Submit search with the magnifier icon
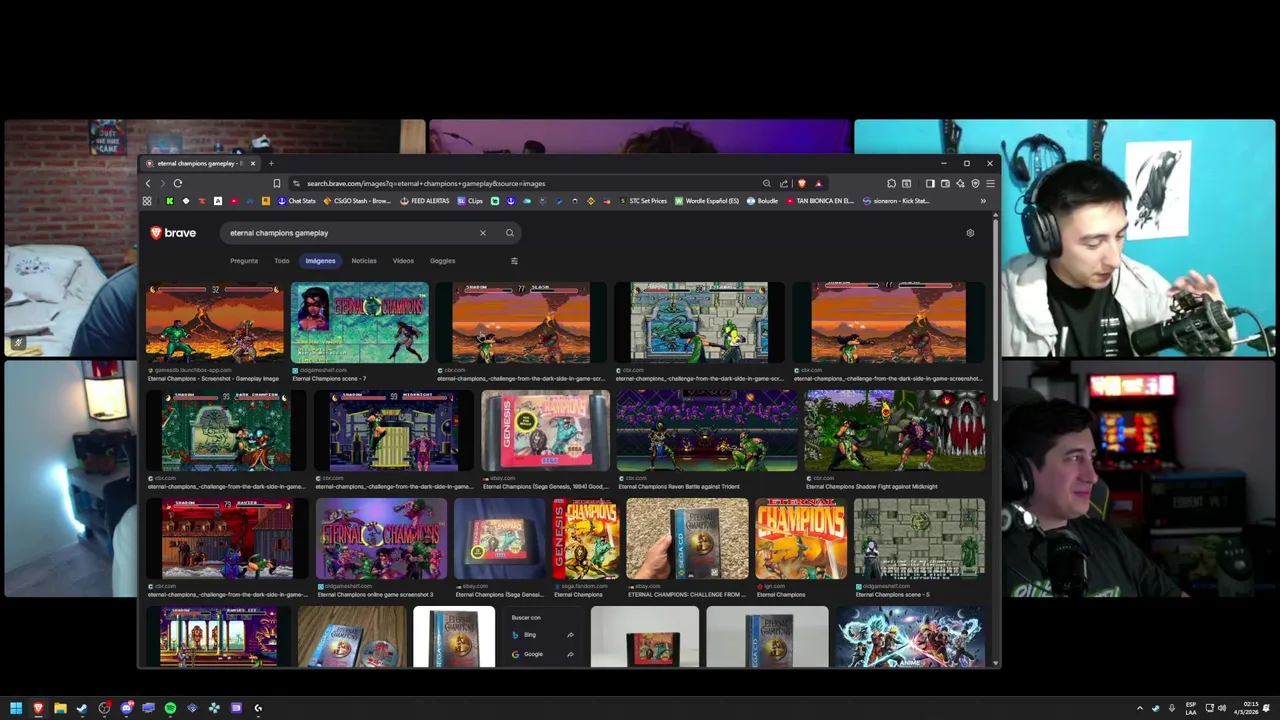 509,233
